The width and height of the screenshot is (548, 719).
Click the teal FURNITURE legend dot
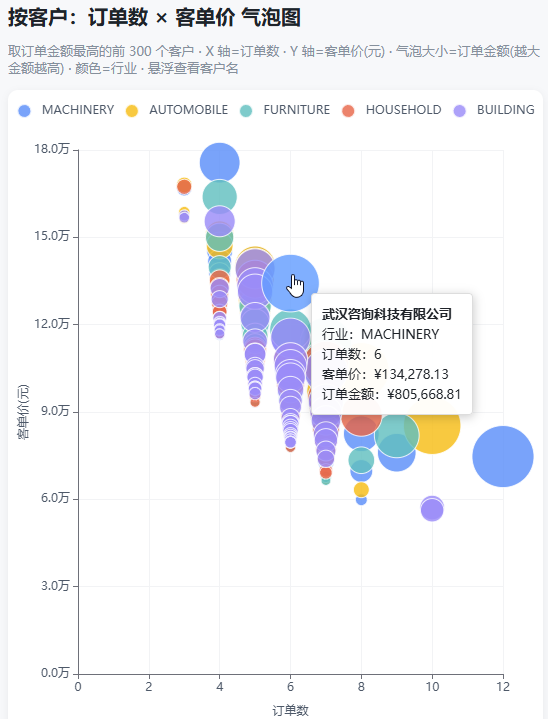point(246,111)
